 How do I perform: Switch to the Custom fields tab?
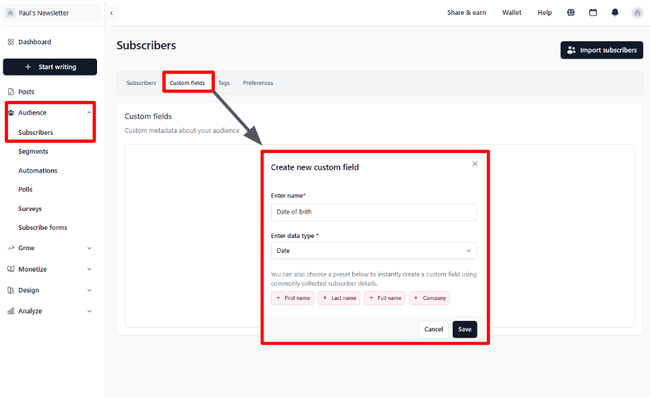tap(187, 83)
